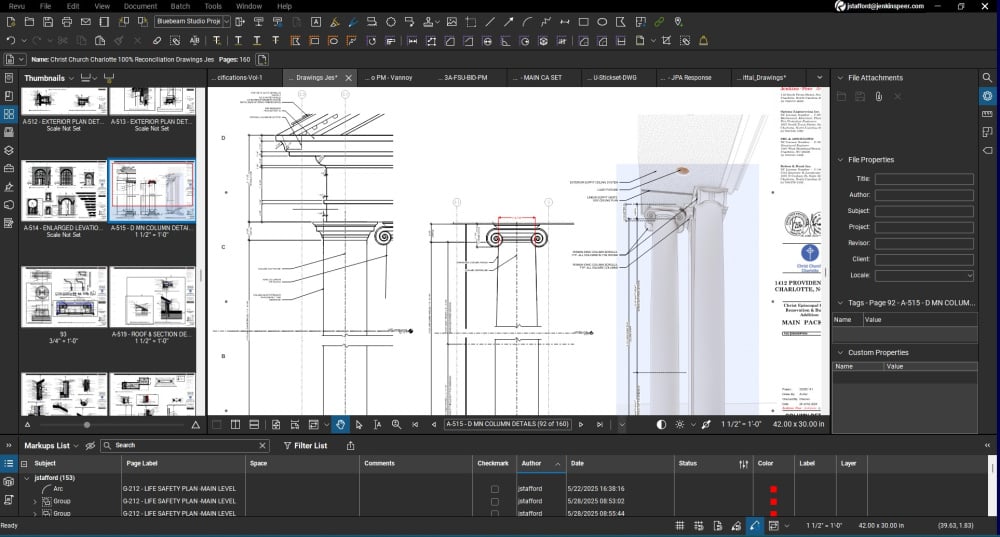Switch to the MAIN CA SET tab

coord(543,78)
